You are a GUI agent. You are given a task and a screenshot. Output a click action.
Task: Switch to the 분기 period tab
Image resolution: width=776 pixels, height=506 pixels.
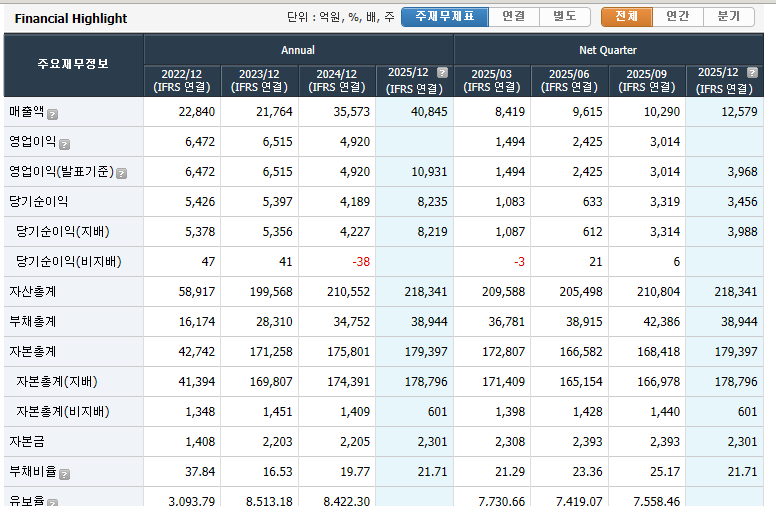(x=729, y=17)
